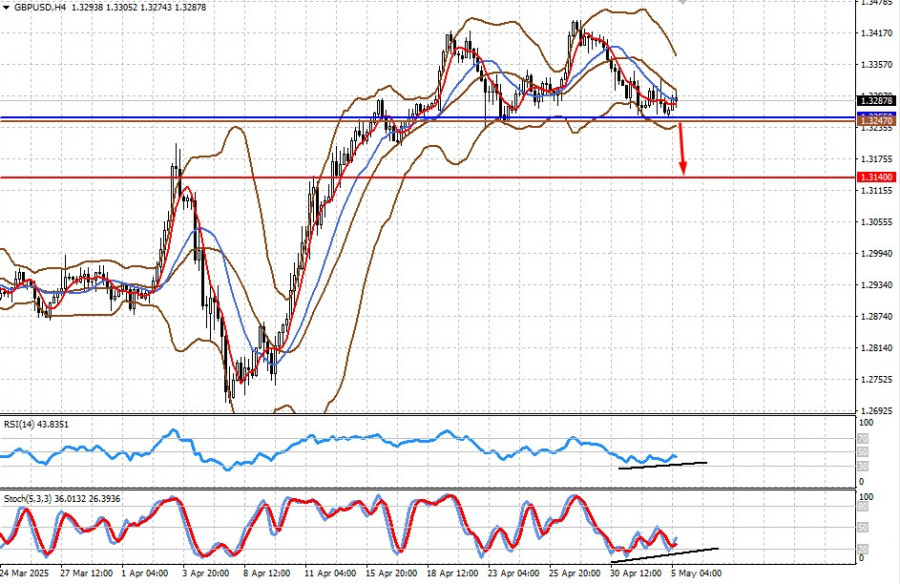Click price axis value 1.34170
The image size is (900, 584).
876,33
